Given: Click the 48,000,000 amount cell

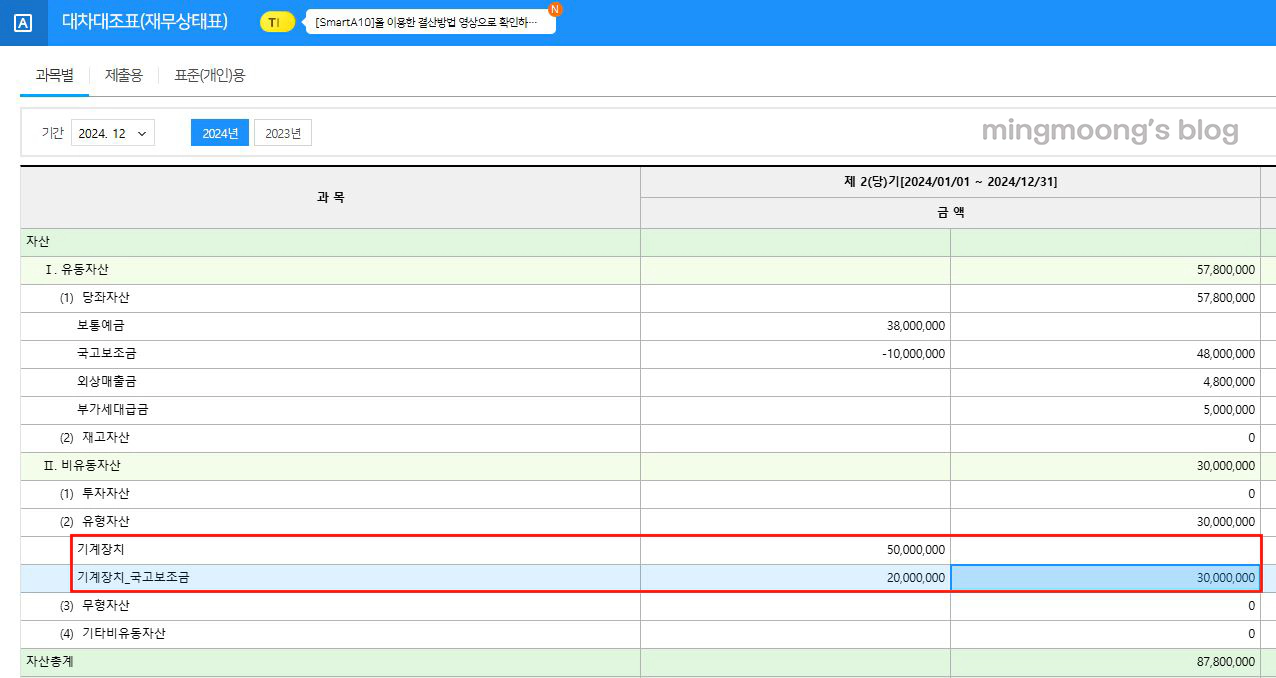Looking at the screenshot, I should [1105, 354].
